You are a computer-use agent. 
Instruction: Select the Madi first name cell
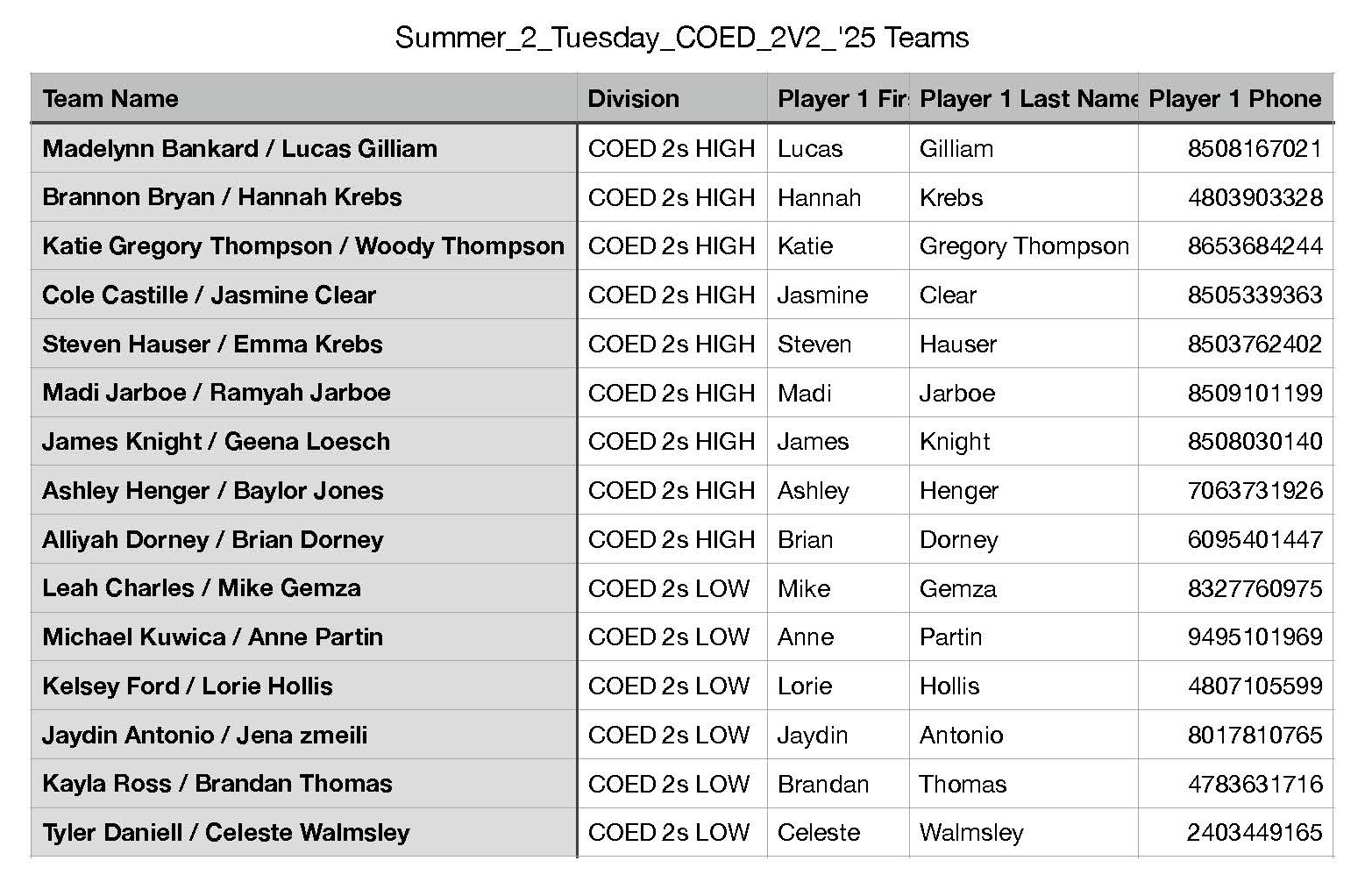click(838, 393)
